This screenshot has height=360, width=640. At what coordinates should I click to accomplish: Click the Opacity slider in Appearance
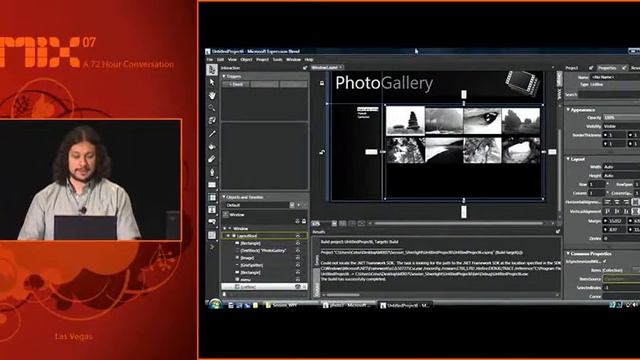[x=621, y=118]
